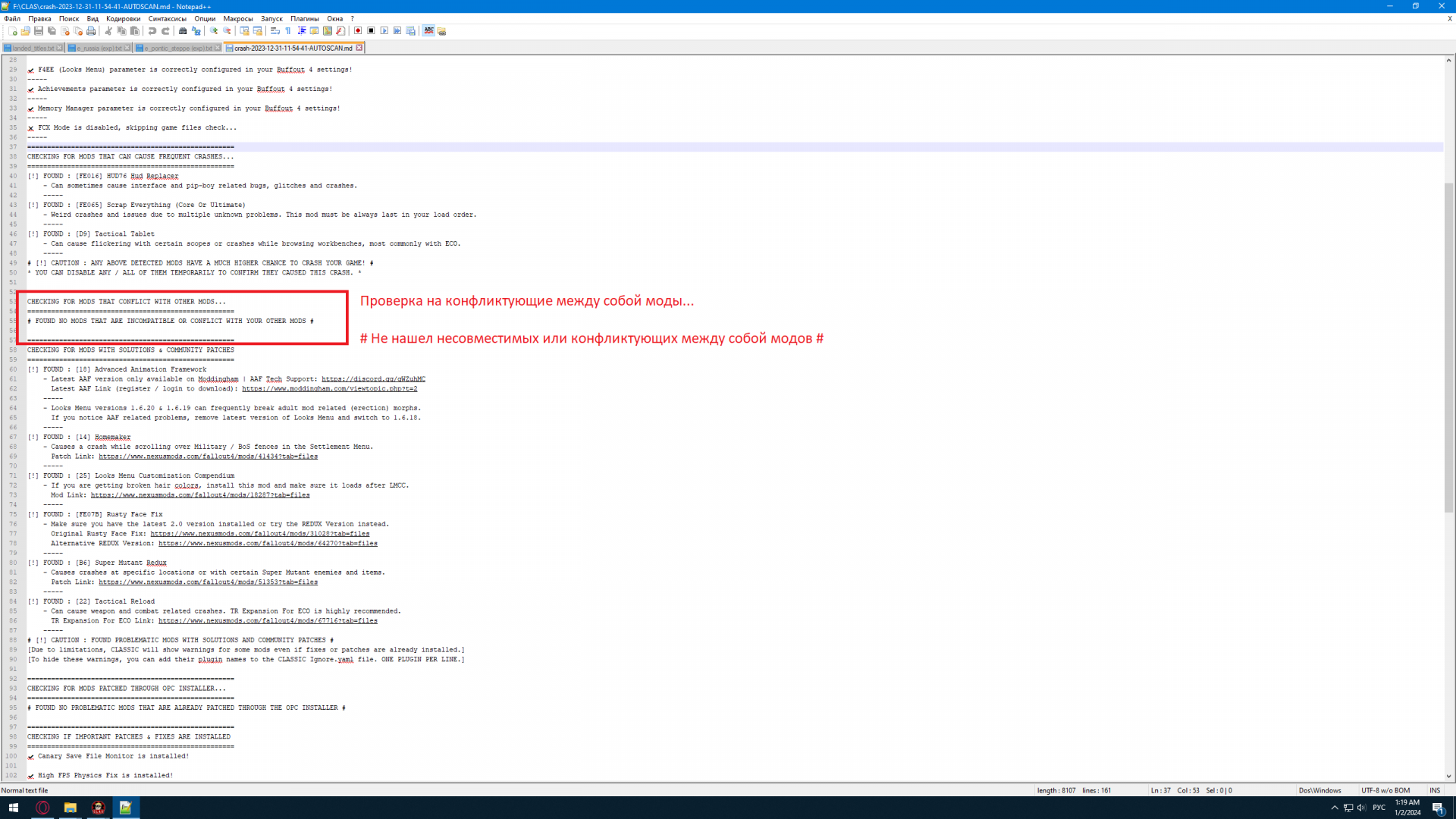Toggle the INS insert mode indicator
1456x819 pixels.
pyautogui.click(x=1434, y=790)
